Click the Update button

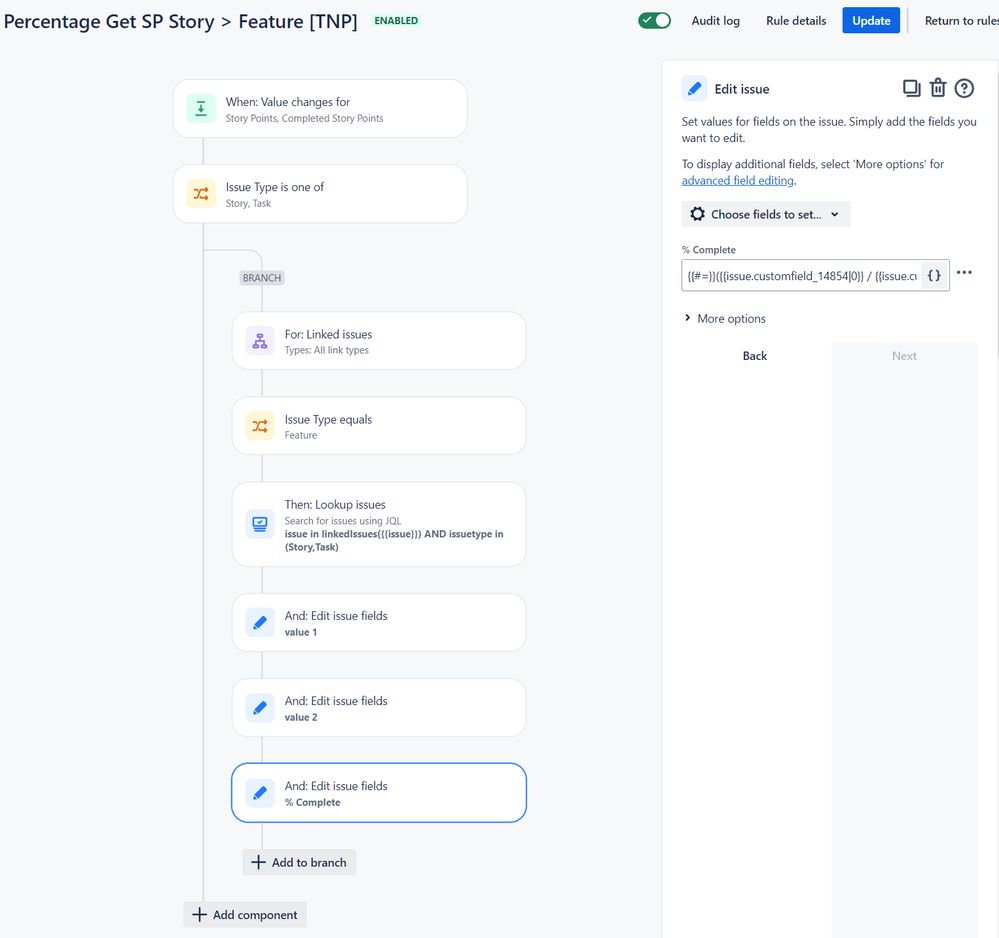(871, 20)
